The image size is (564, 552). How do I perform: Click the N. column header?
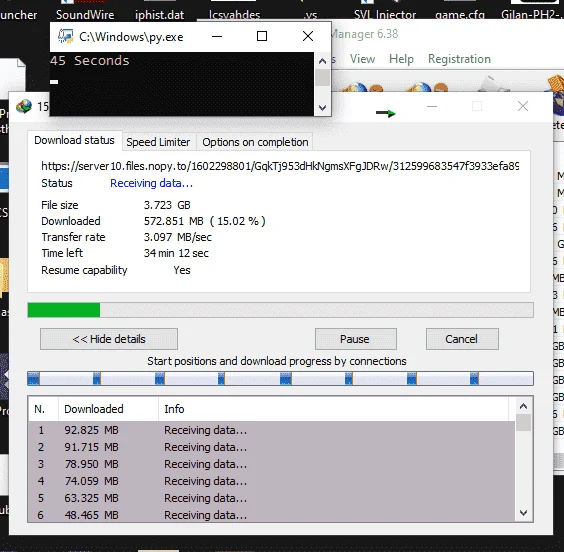tap(43, 409)
